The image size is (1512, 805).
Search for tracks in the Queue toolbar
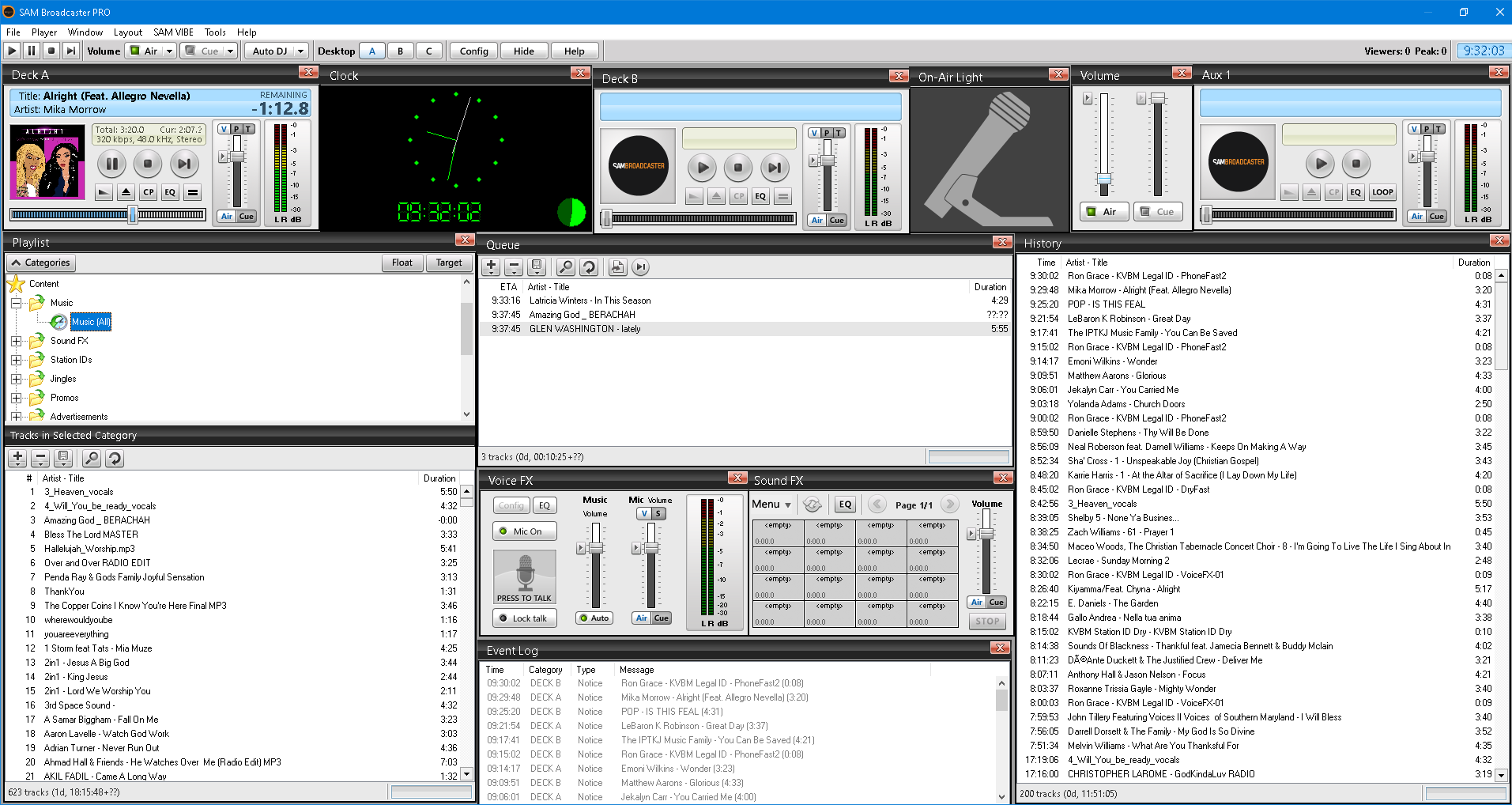[566, 267]
